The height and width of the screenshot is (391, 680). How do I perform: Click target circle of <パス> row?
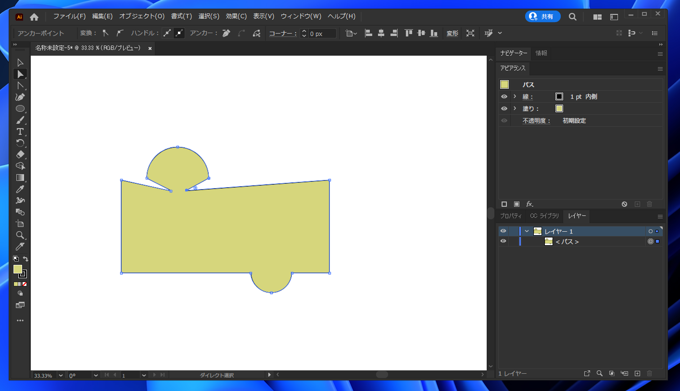[651, 241]
